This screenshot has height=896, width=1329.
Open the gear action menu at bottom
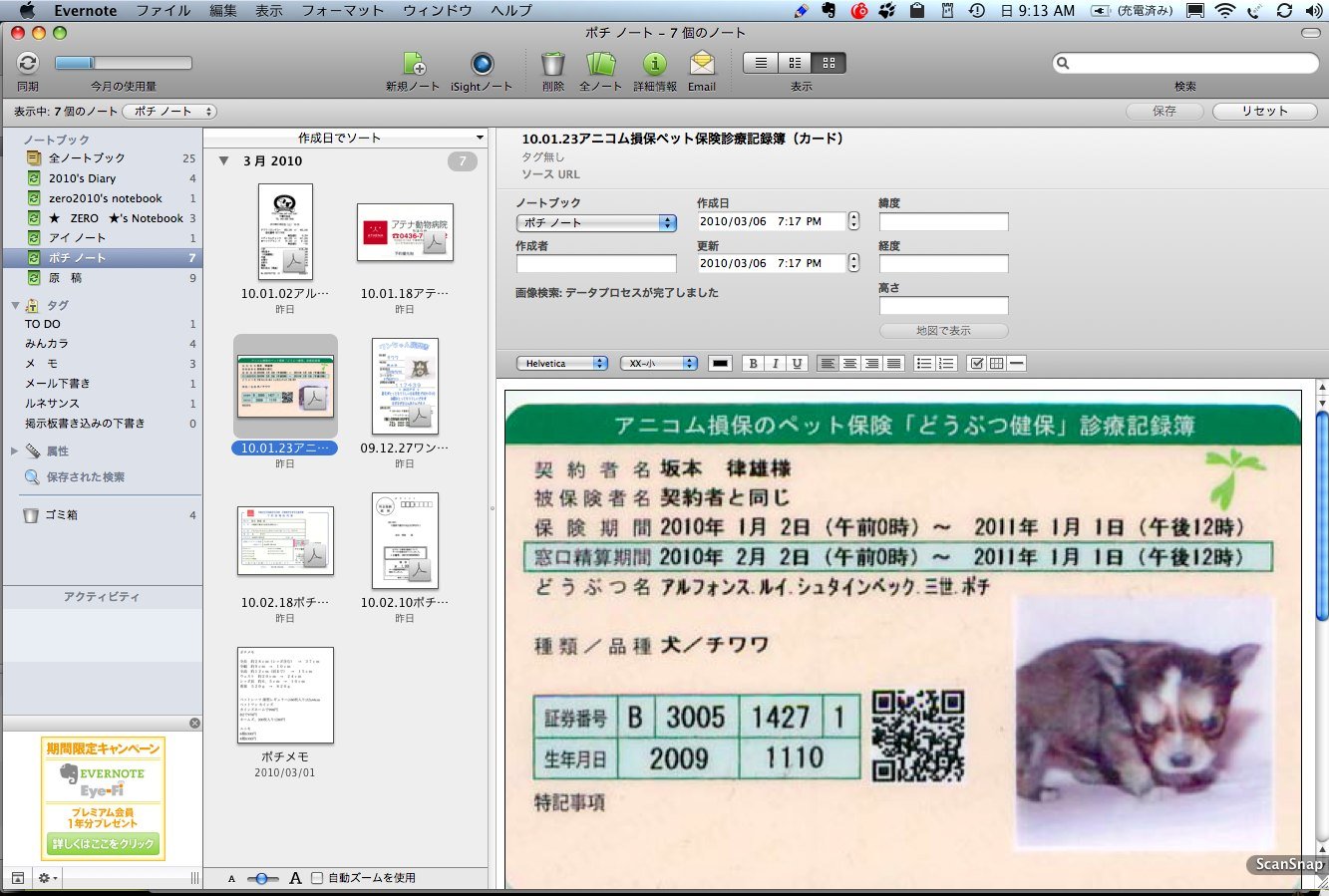(x=47, y=878)
